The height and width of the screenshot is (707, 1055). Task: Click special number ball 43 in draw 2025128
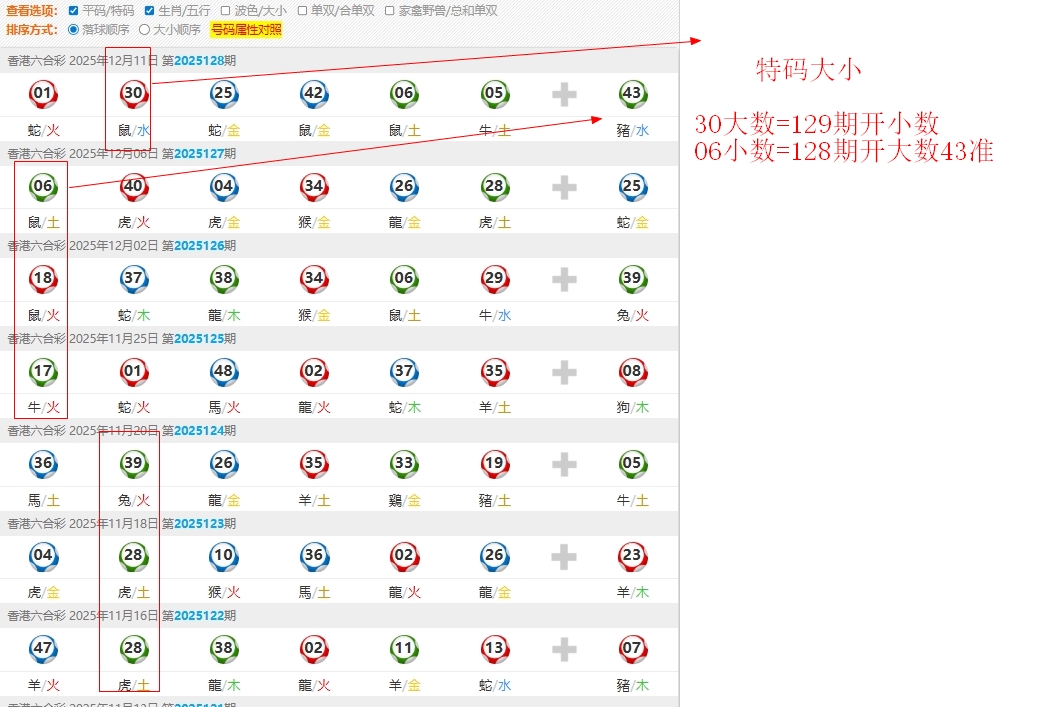click(632, 95)
